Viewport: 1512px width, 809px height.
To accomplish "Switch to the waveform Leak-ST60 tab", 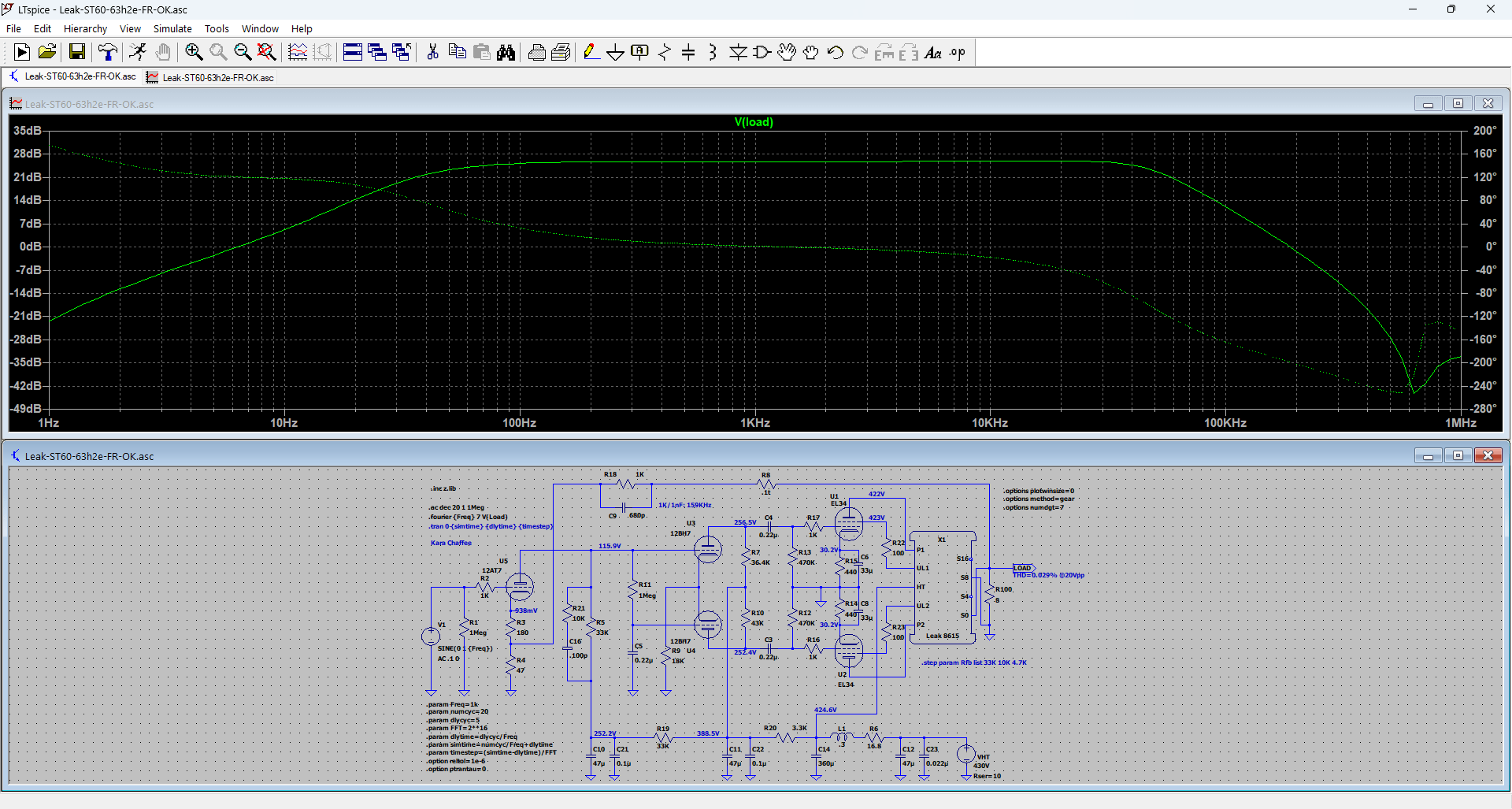I will pos(210,77).
